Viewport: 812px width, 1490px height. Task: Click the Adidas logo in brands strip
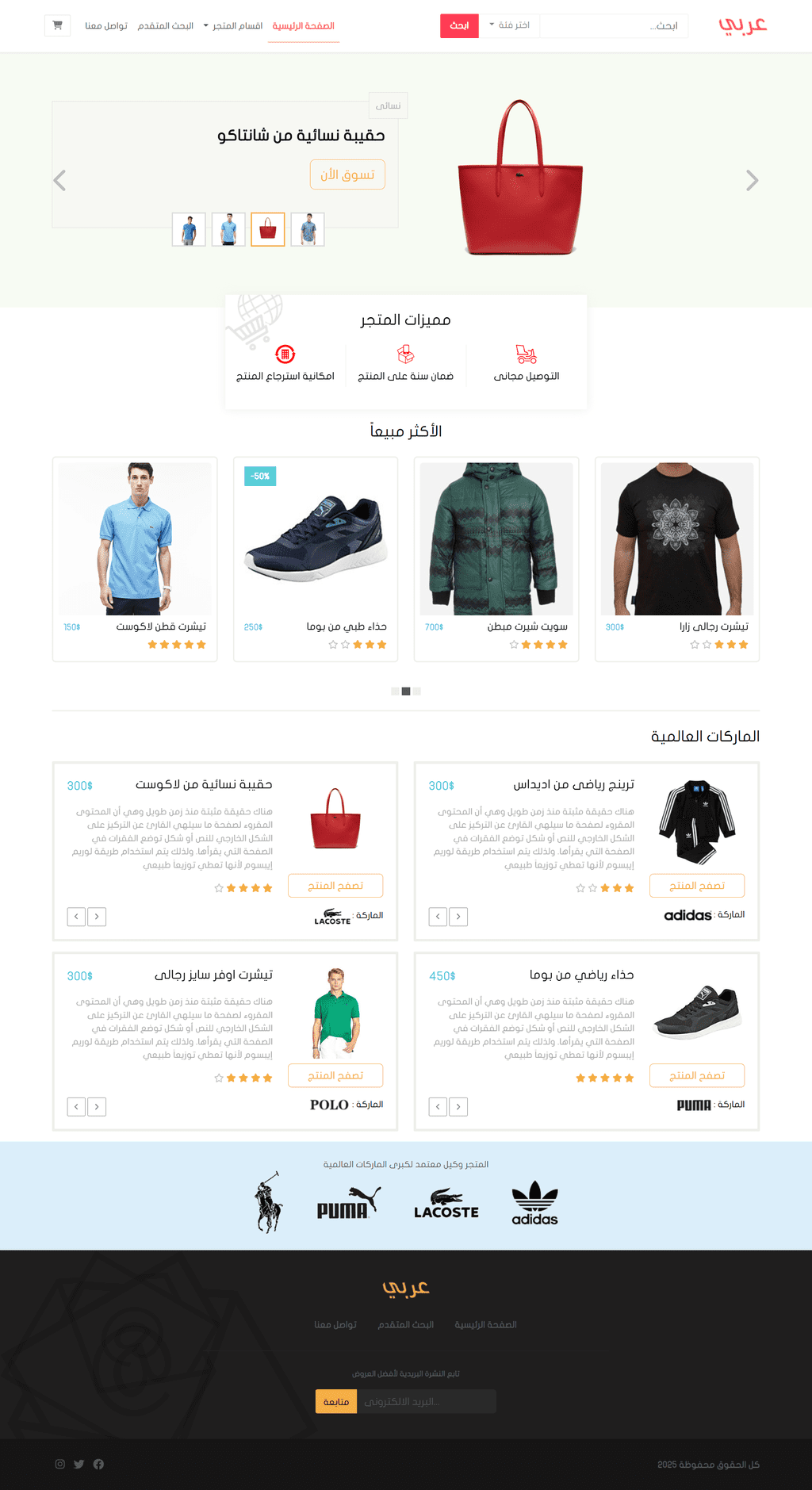(x=534, y=1203)
